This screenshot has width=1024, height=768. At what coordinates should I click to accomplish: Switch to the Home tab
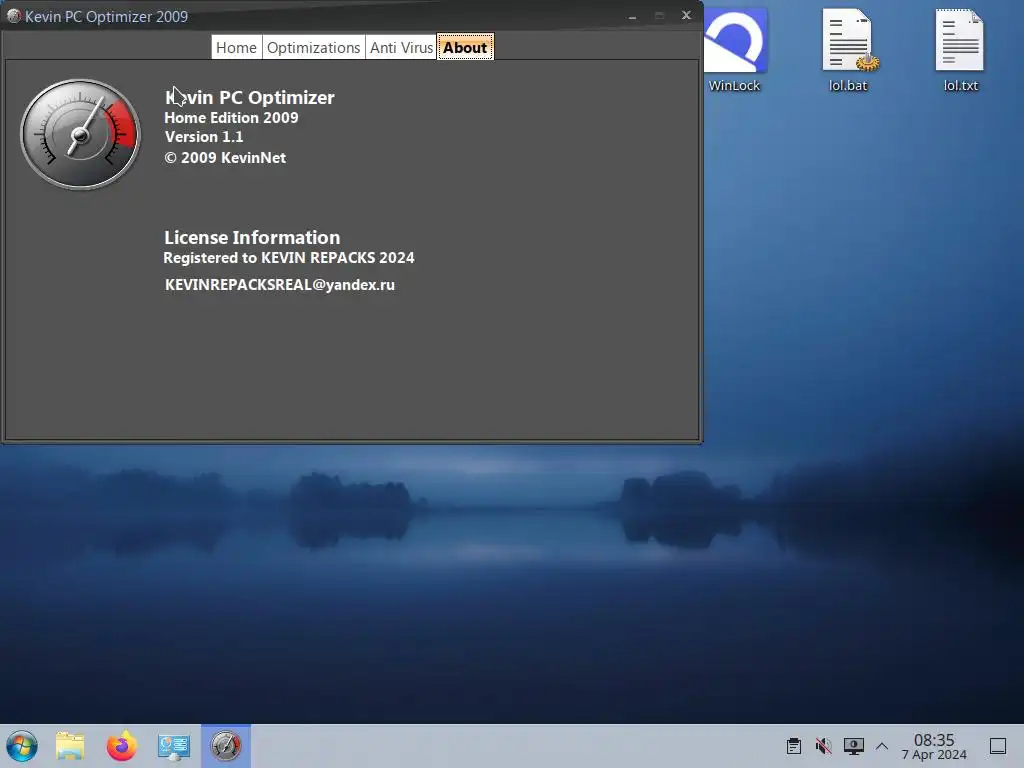tap(236, 48)
